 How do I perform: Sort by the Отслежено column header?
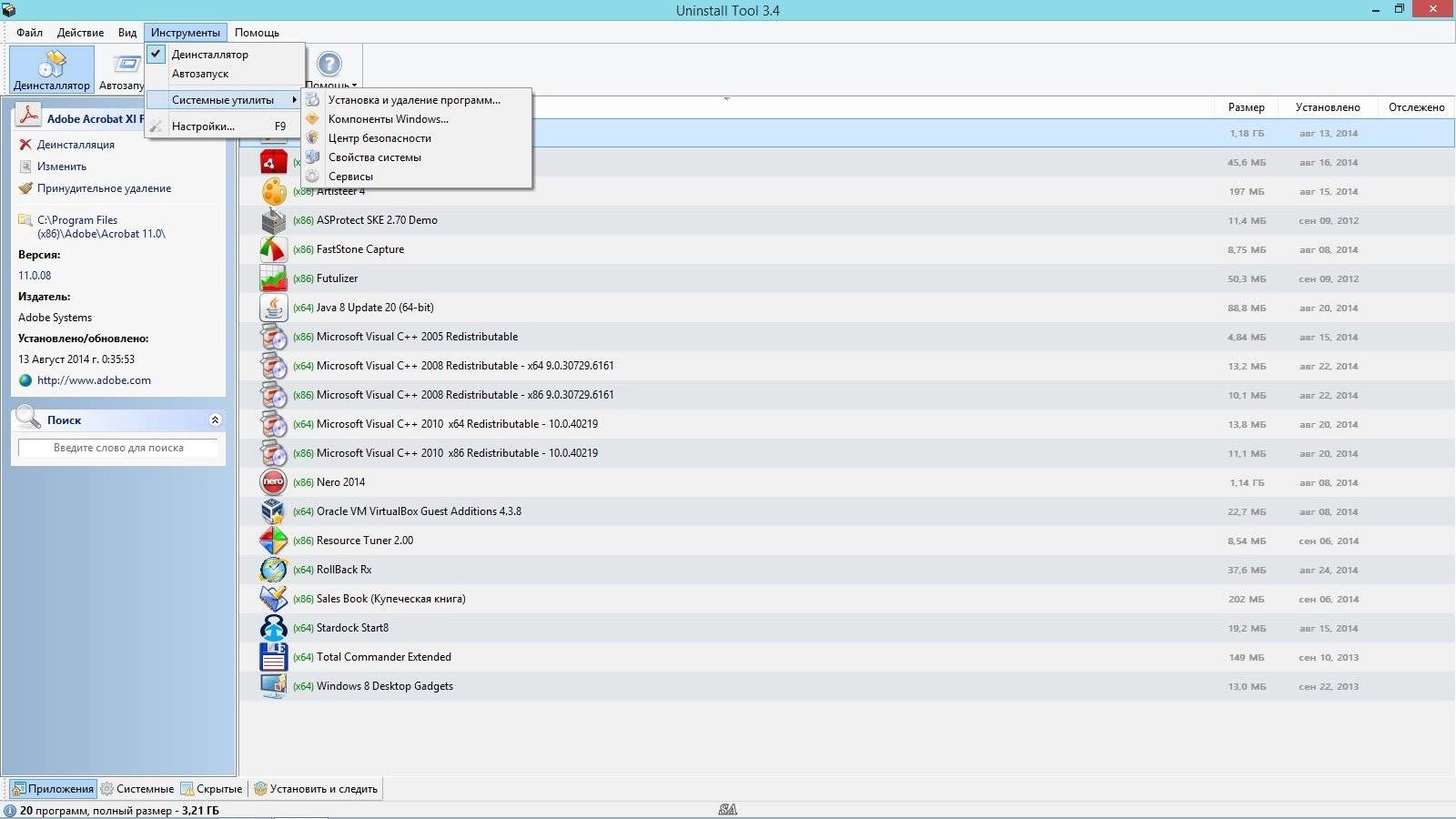[x=1416, y=107]
